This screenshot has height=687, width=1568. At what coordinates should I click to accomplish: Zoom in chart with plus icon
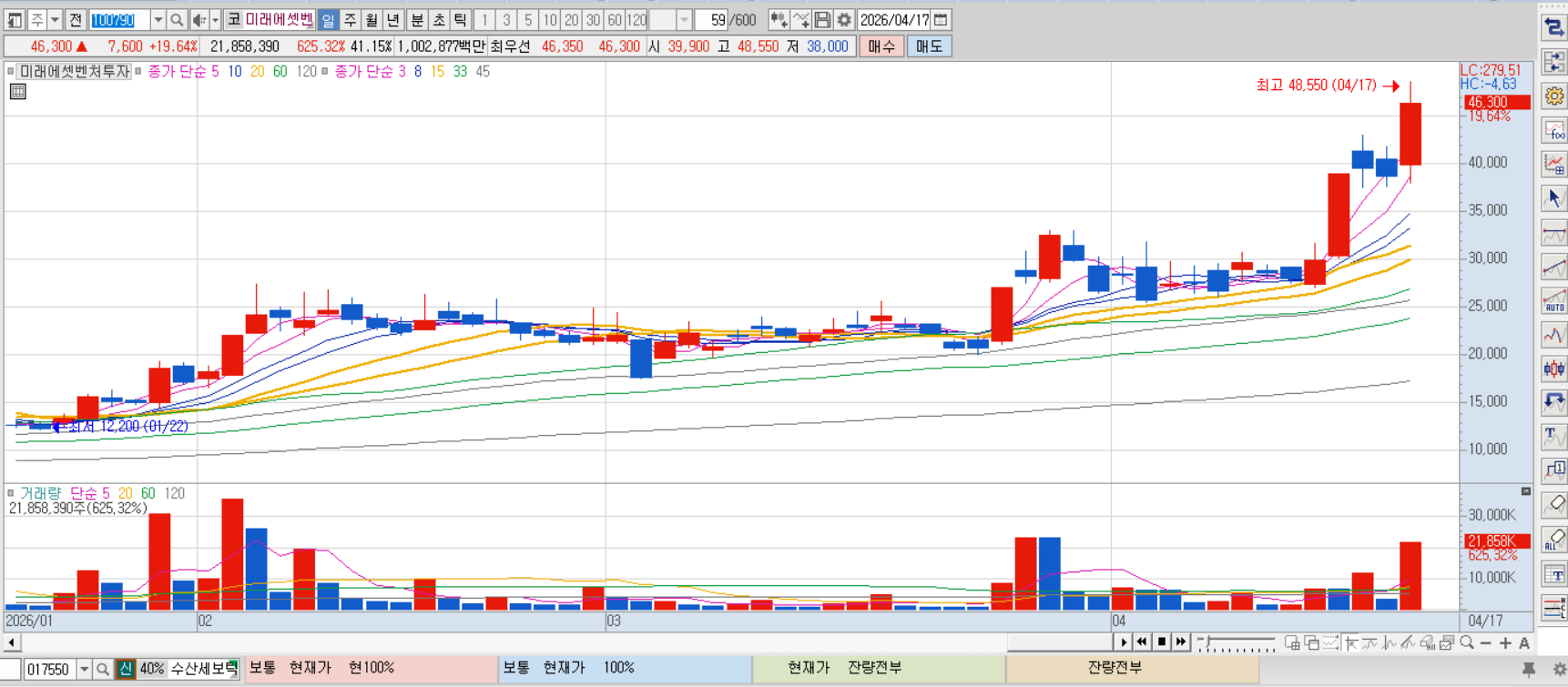tap(1505, 642)
